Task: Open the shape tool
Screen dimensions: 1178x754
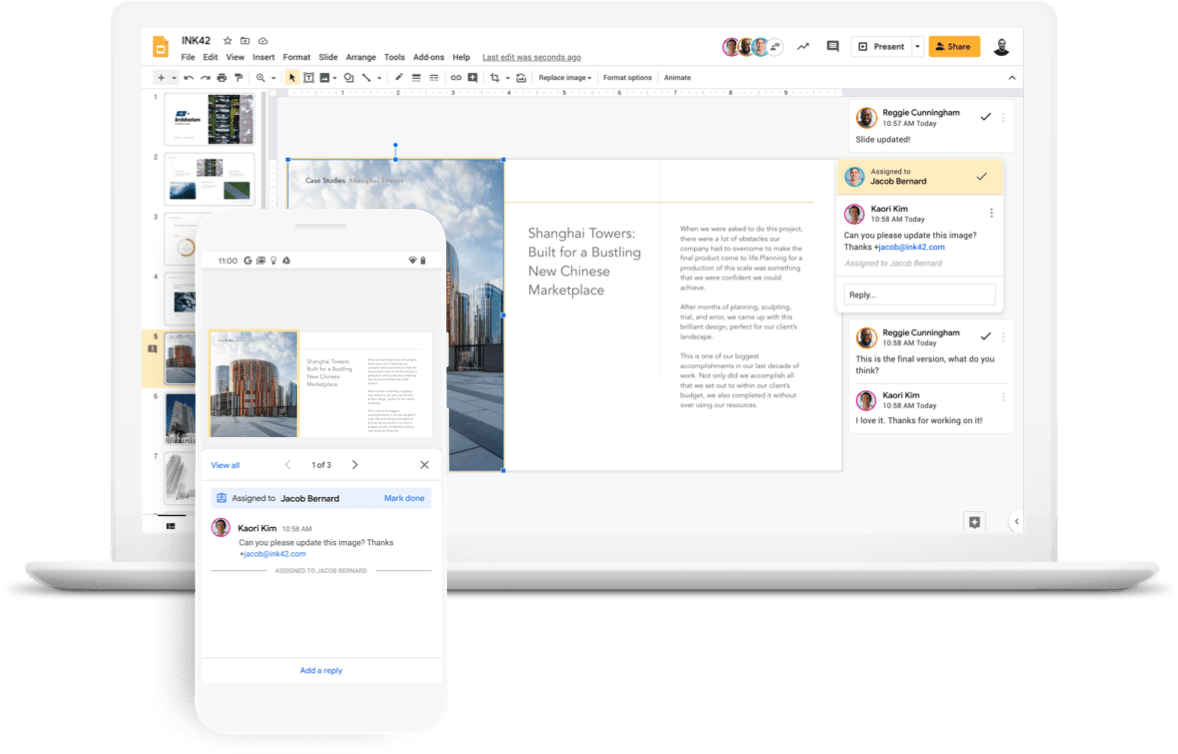Action: (349, 77)
